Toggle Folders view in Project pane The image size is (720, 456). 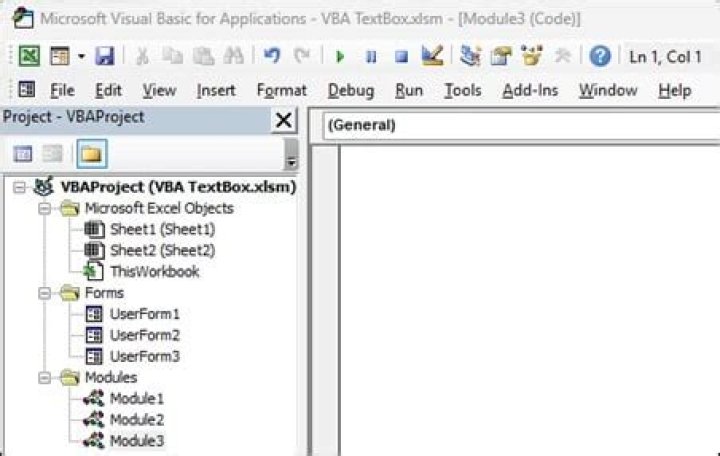[x=92, y=154]
